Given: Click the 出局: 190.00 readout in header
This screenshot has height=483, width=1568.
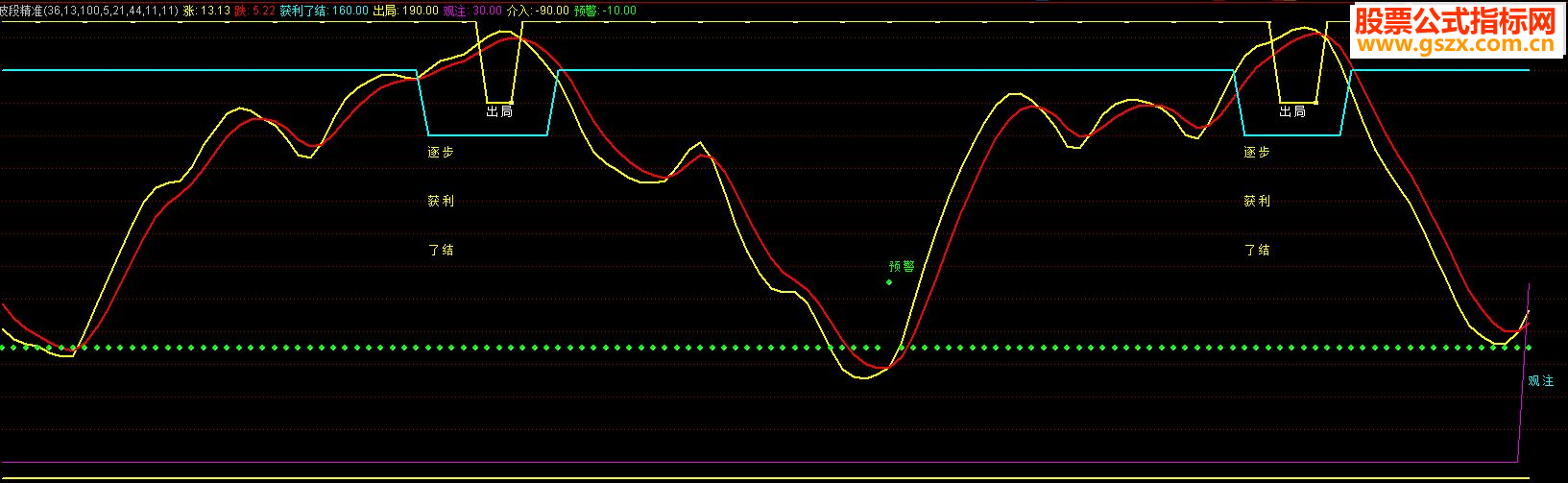Looking at the screenshot, I should (405, 11).
